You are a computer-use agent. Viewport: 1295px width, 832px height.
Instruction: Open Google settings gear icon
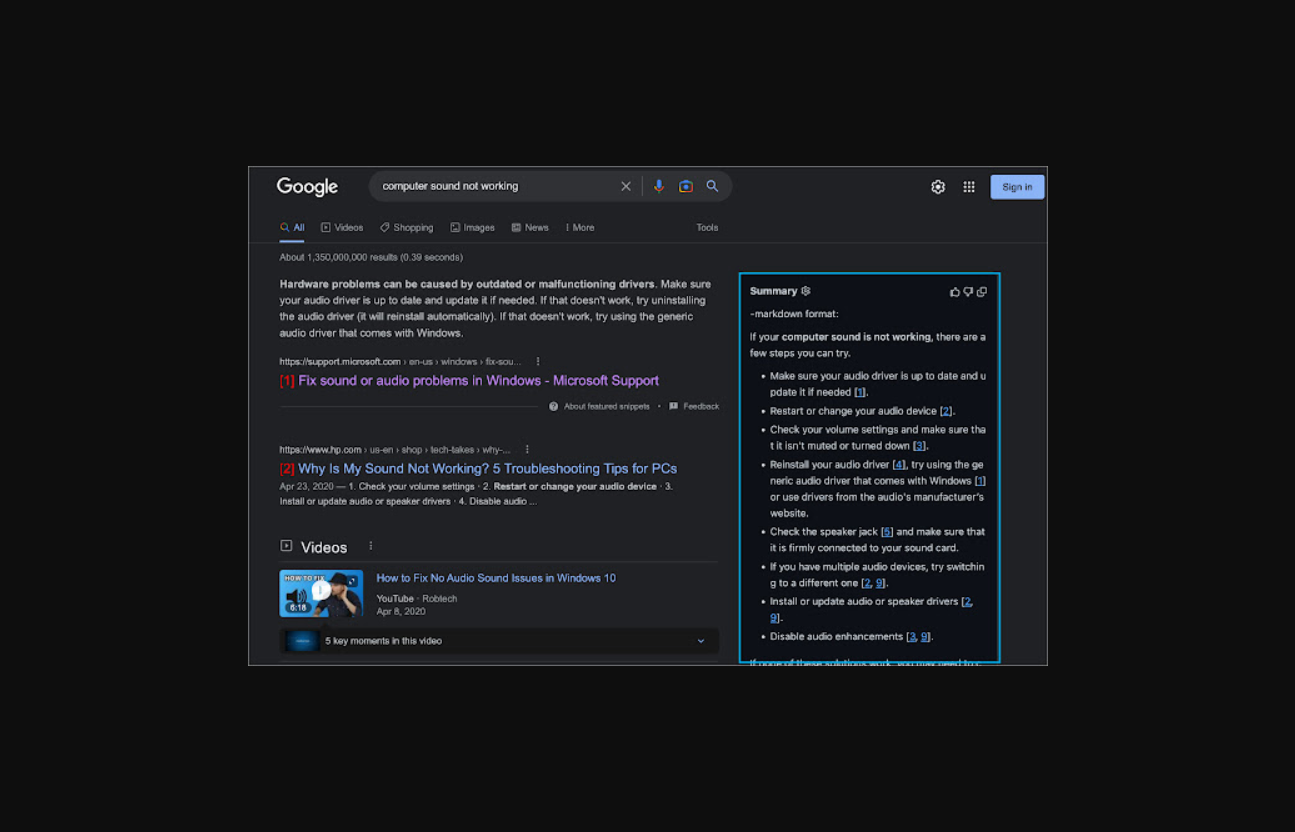[938, 187]
